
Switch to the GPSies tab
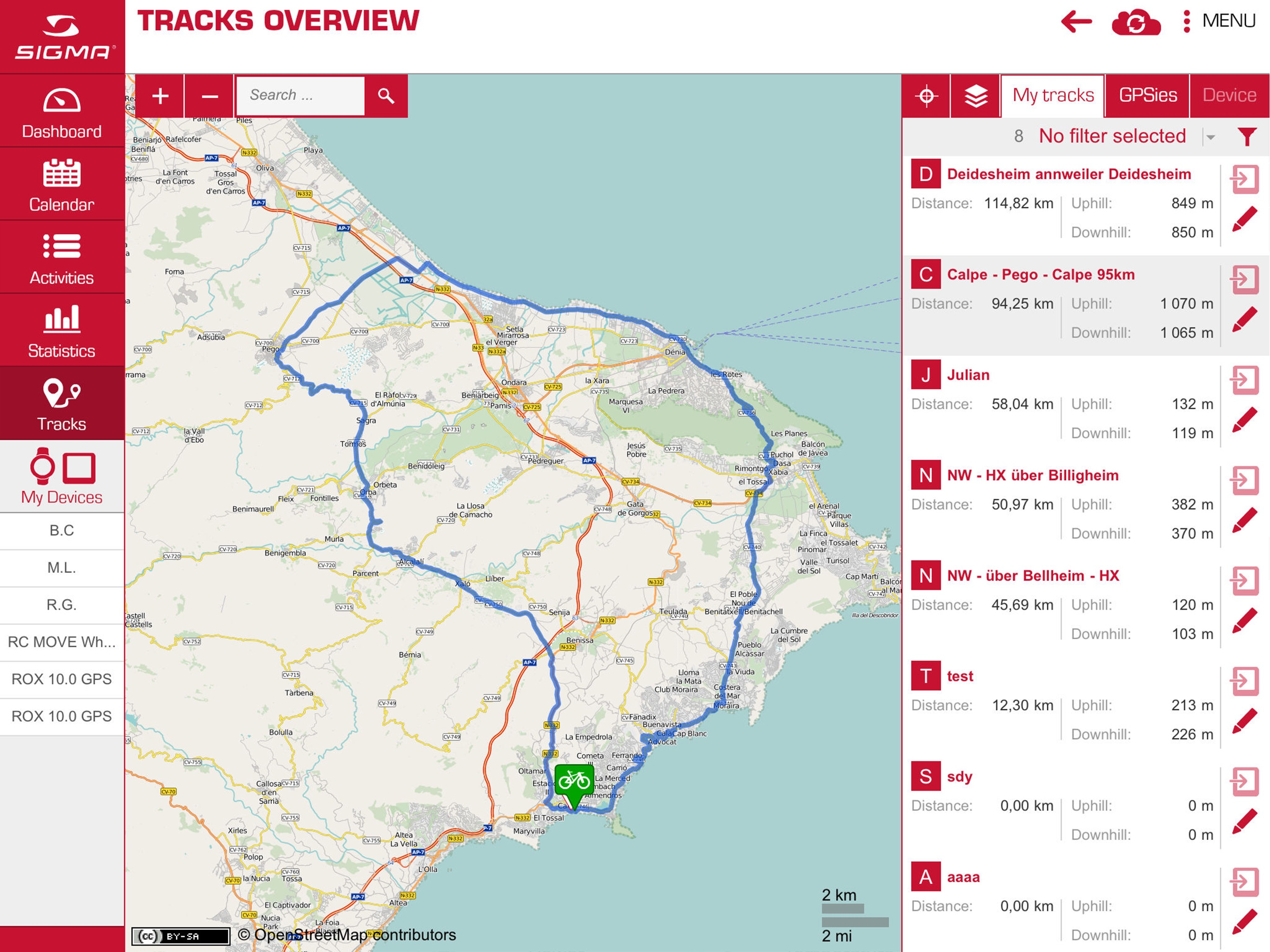(x=1147, y=95)
